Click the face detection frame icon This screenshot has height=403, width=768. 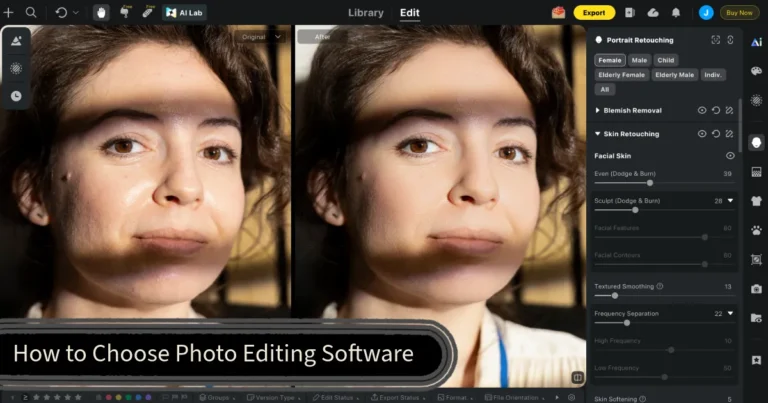tap(716, 40)
